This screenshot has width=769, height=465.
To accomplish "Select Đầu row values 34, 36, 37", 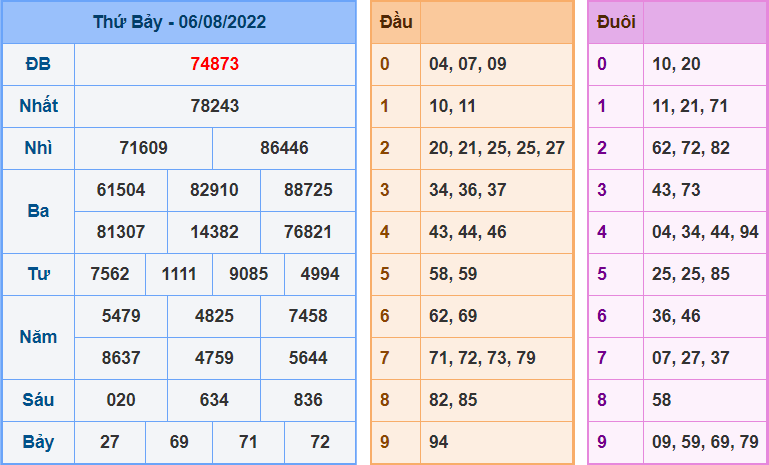I will tap(468, 190).
